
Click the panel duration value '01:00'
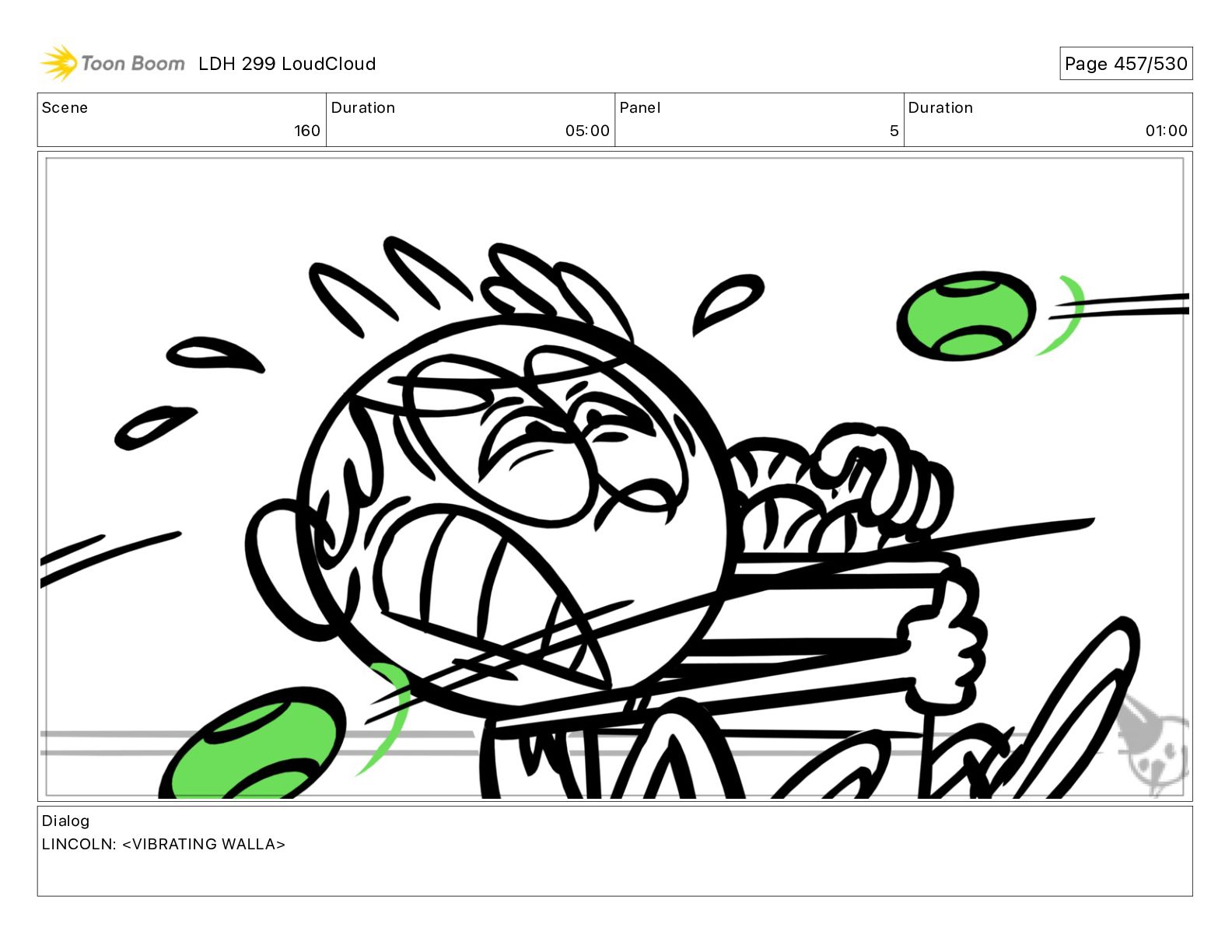pyautogui.click(x=1166, y=131)
